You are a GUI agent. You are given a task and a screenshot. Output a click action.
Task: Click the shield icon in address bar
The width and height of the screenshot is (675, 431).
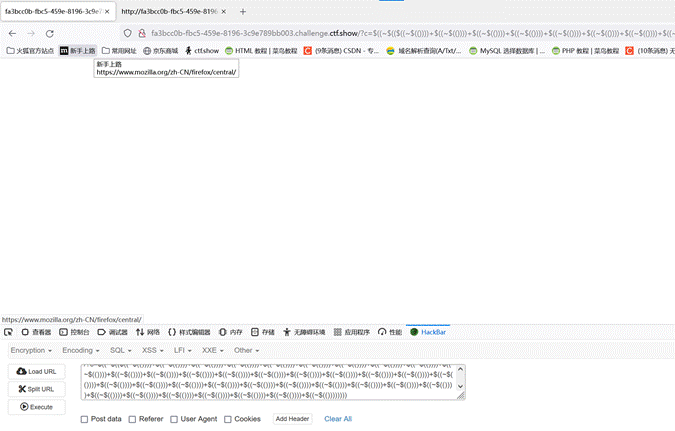(x=128, y=33)
